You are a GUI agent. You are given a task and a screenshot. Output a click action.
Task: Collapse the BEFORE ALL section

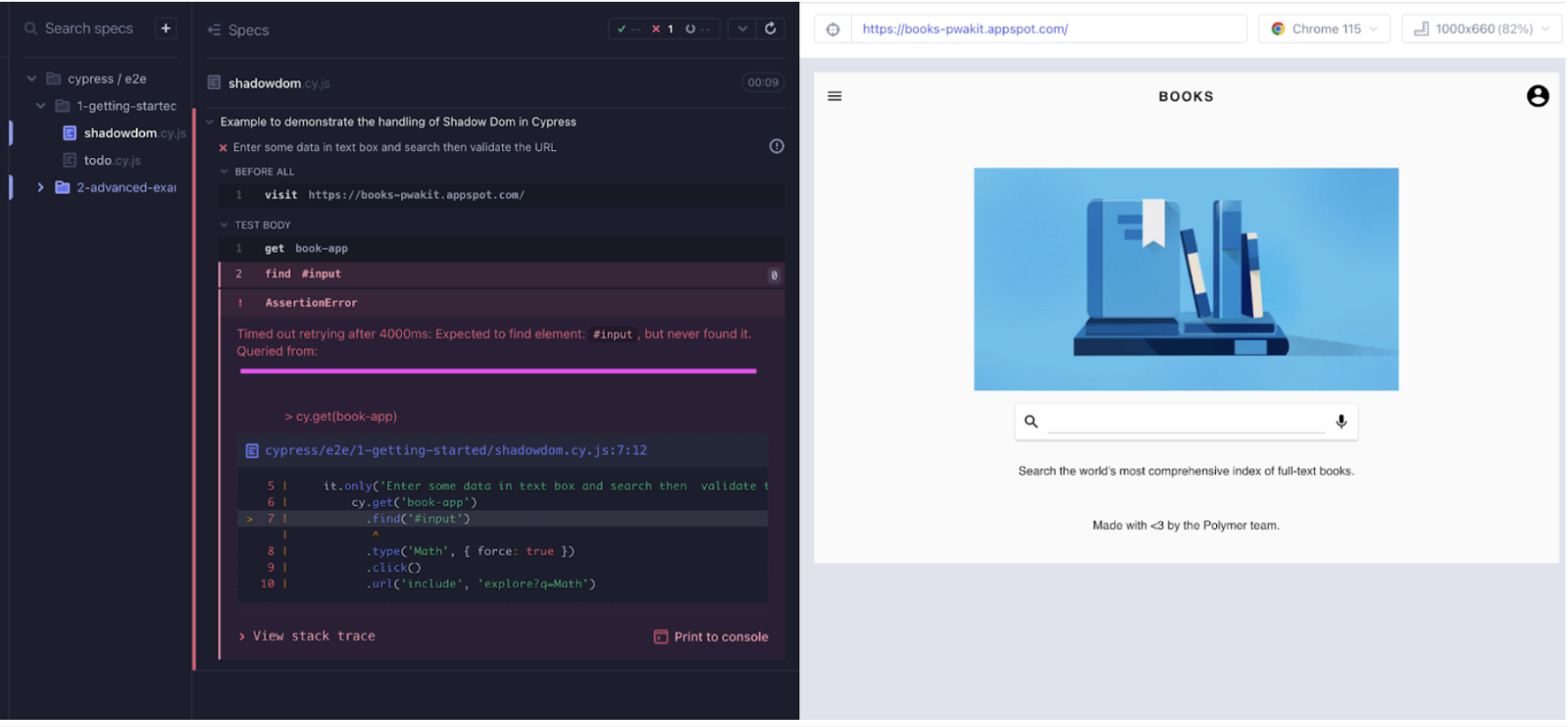click(x=225, y=172)
